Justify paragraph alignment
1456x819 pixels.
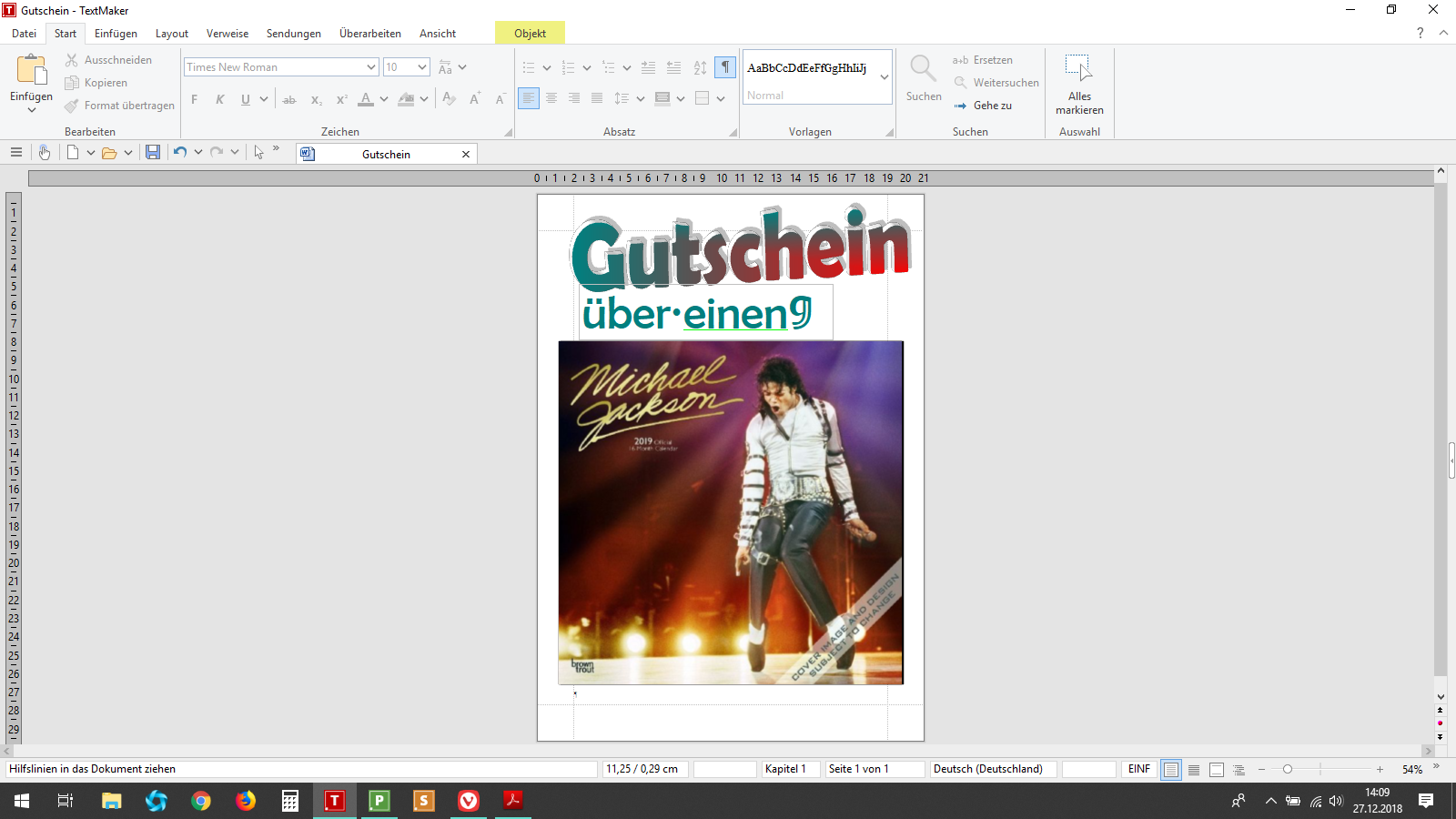coord(597,98)
